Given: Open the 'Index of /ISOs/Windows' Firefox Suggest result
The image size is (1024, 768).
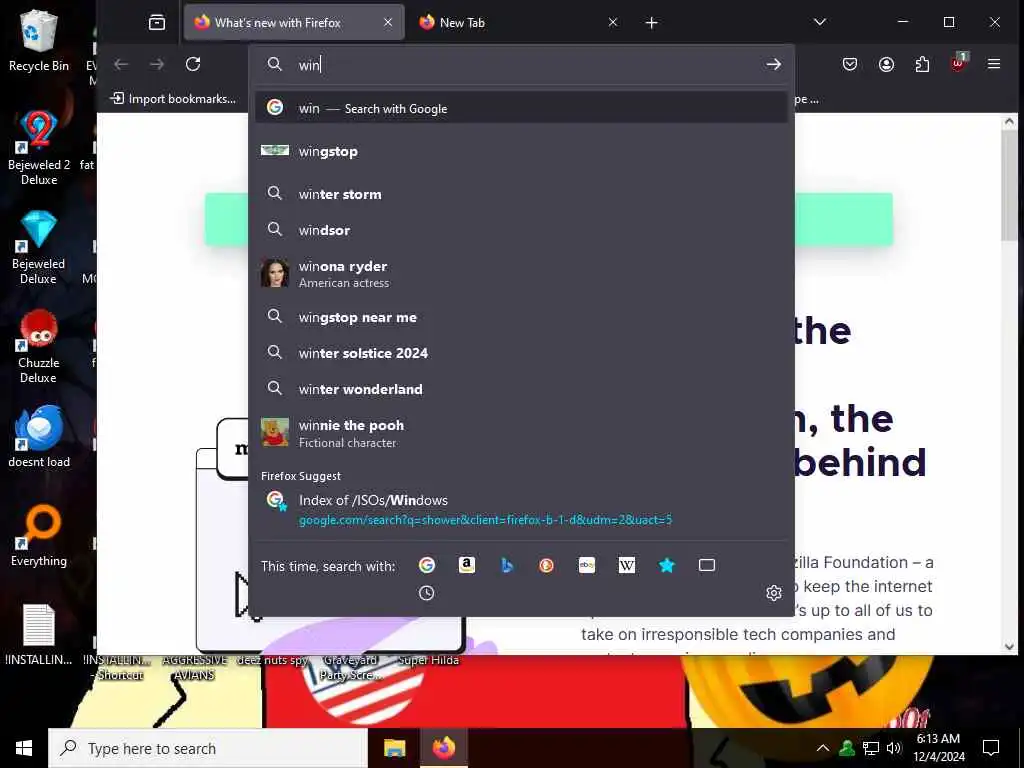Looking at the screenshot, I should tap(521, 509).
